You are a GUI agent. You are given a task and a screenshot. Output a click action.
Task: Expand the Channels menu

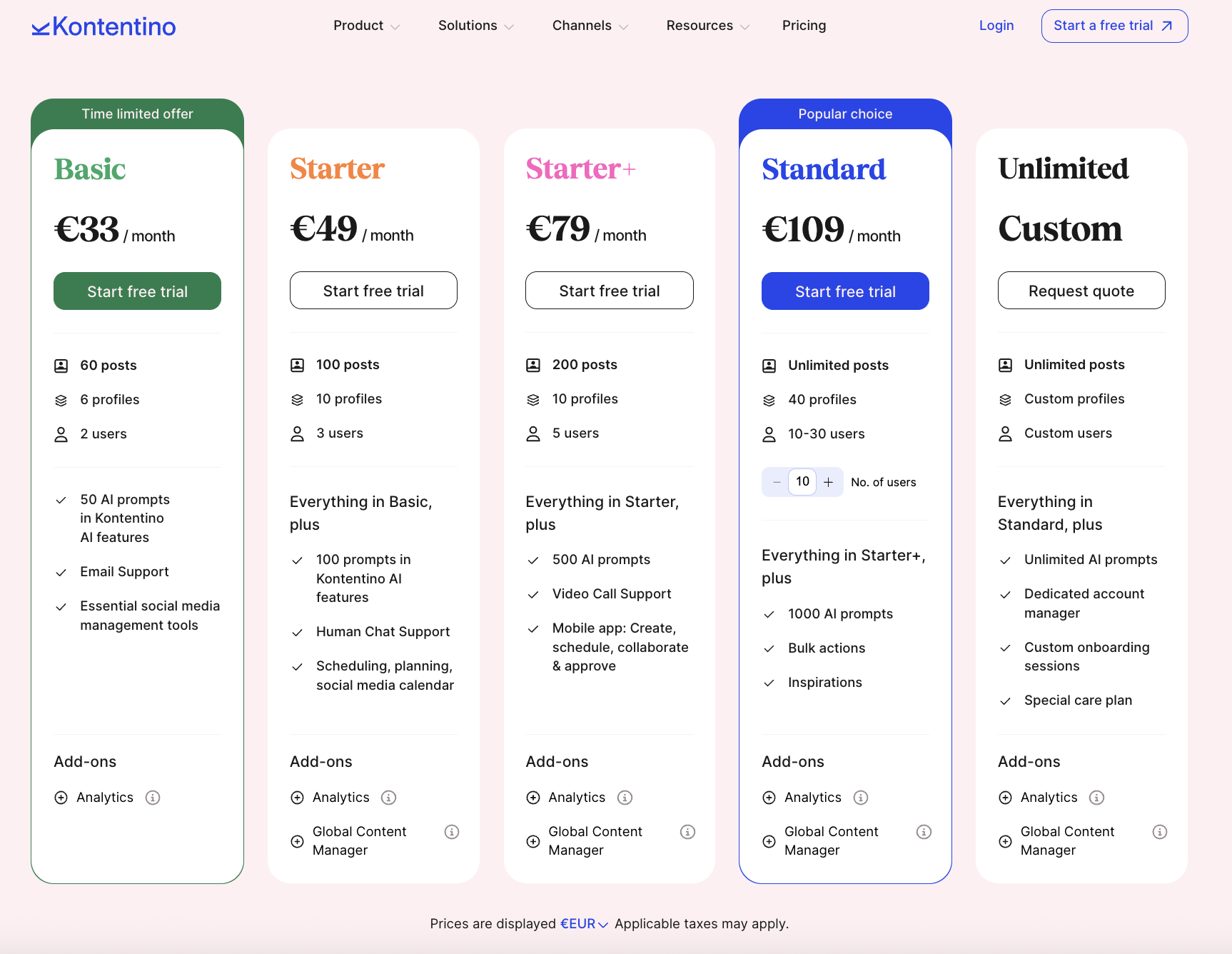click(x=590, y=26)
